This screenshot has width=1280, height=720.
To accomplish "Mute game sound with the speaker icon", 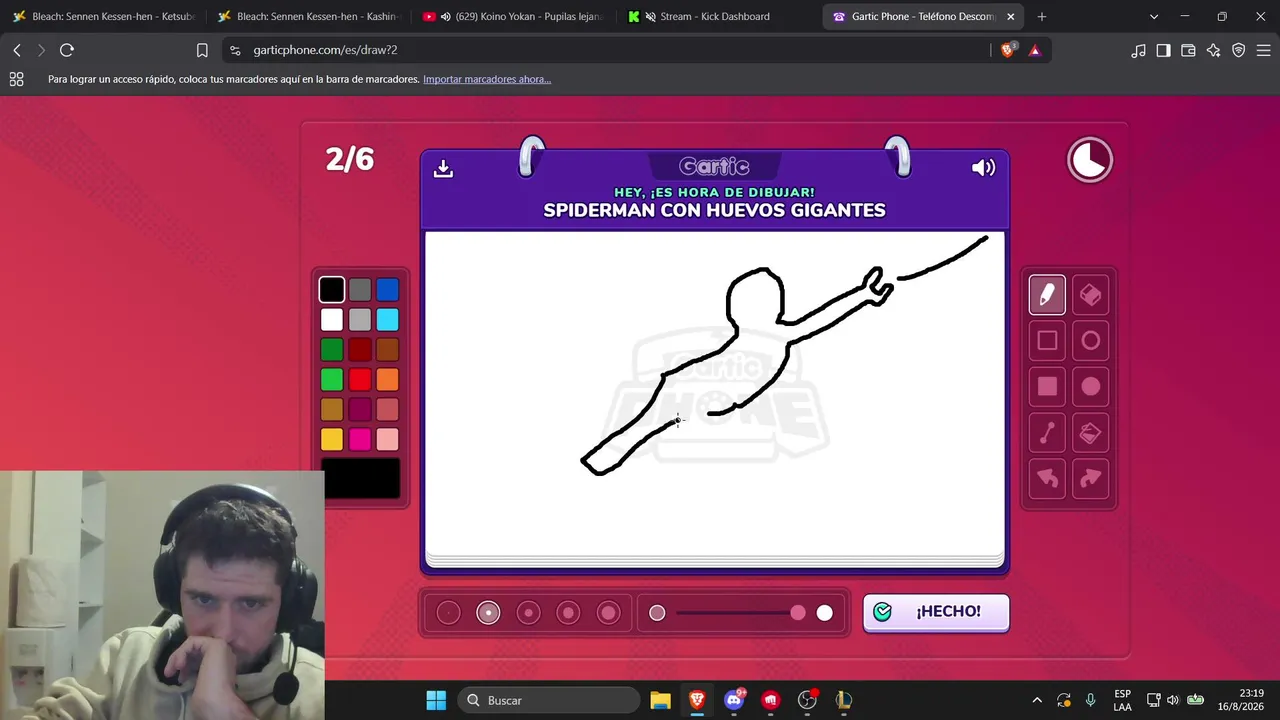I will (x=983, y=168).
